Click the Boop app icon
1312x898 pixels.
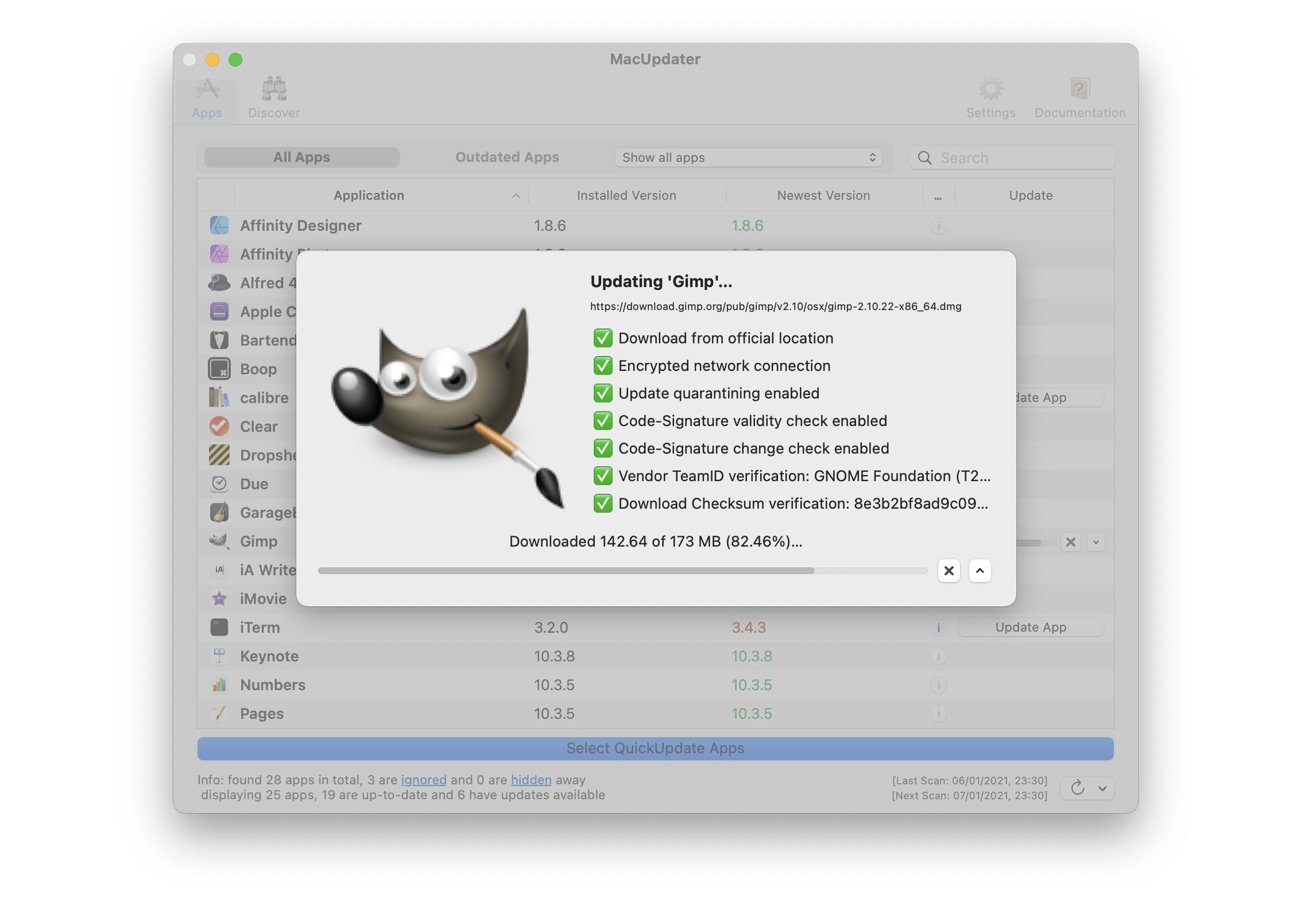pyautogui.click(x=219, y=369)
